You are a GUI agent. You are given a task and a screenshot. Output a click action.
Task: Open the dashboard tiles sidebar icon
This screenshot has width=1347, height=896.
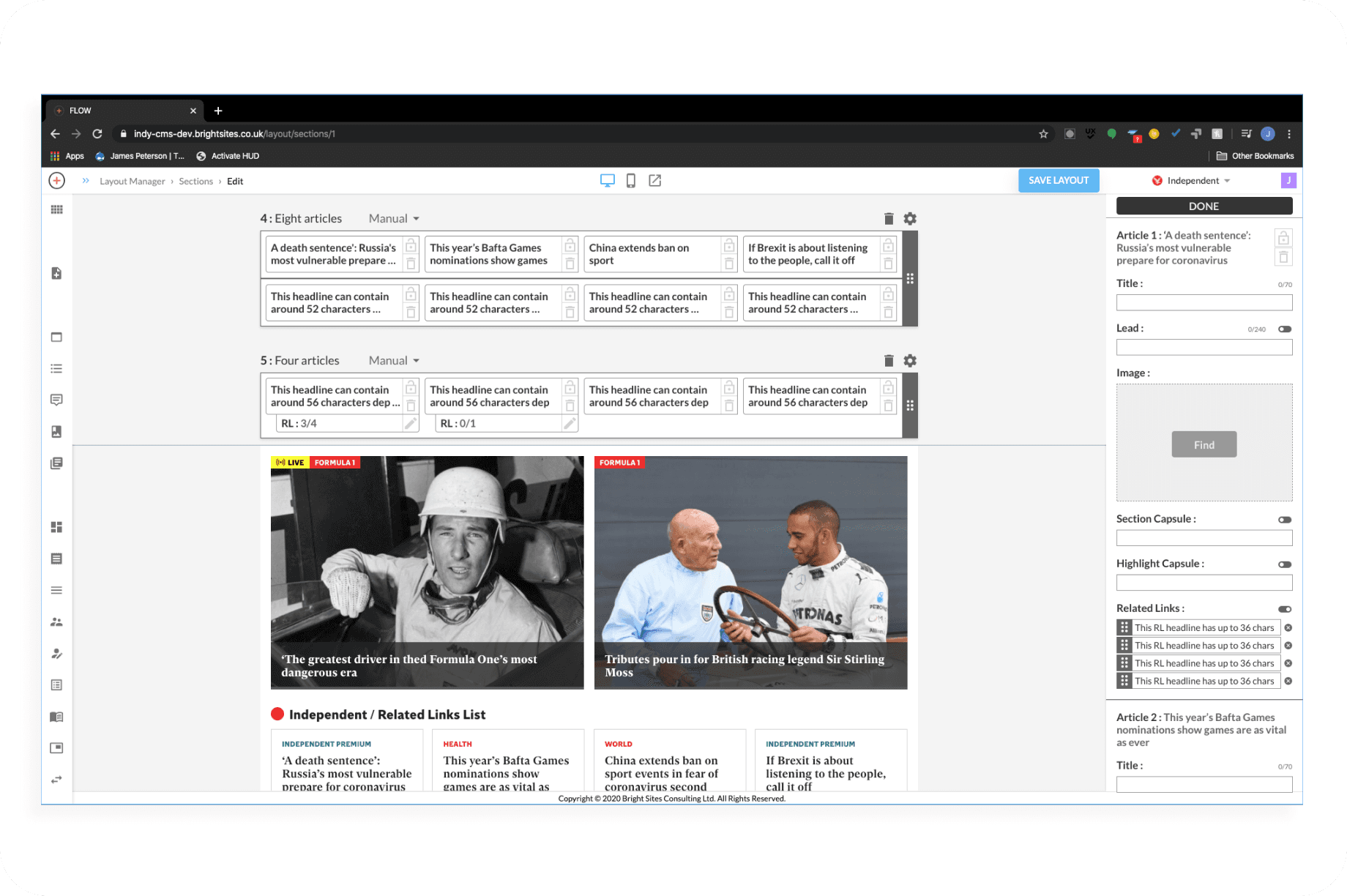pos(56,527)
